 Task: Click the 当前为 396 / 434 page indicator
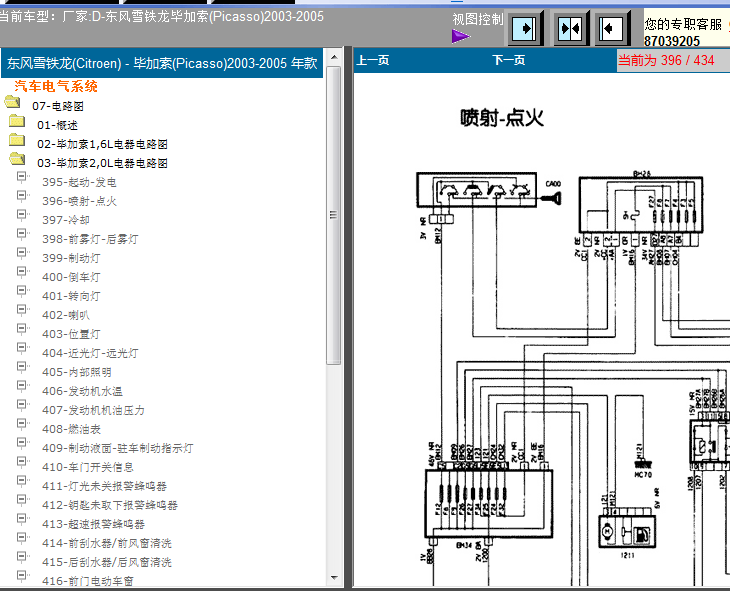click(x=666, y=60)
